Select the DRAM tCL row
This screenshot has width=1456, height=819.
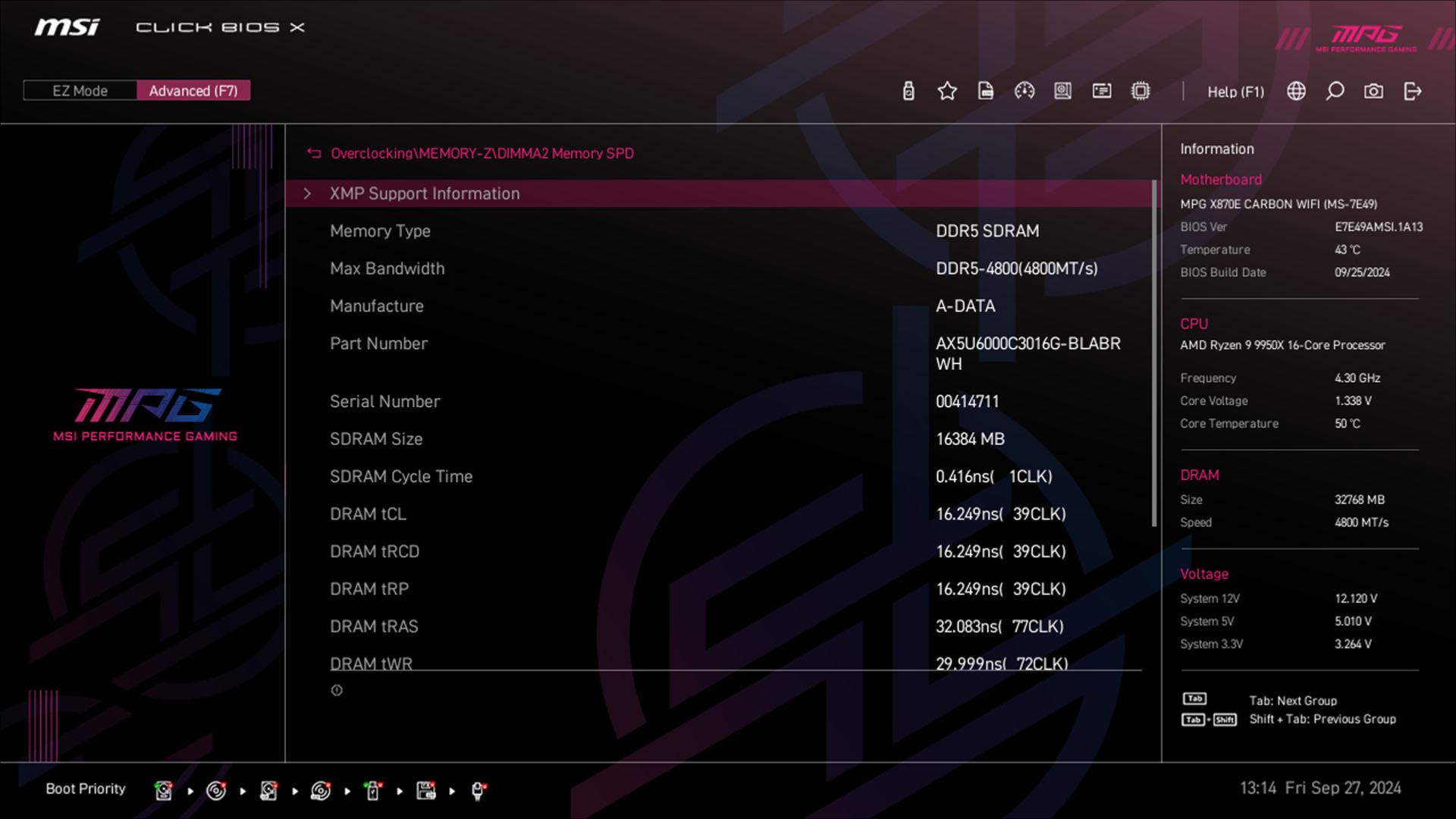point(718,514)
